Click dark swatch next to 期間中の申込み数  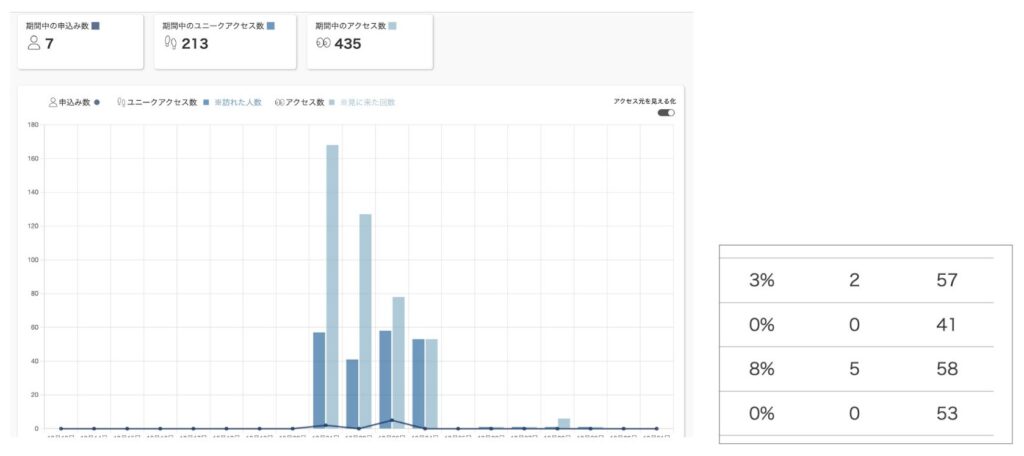click(x=96, y=26)
